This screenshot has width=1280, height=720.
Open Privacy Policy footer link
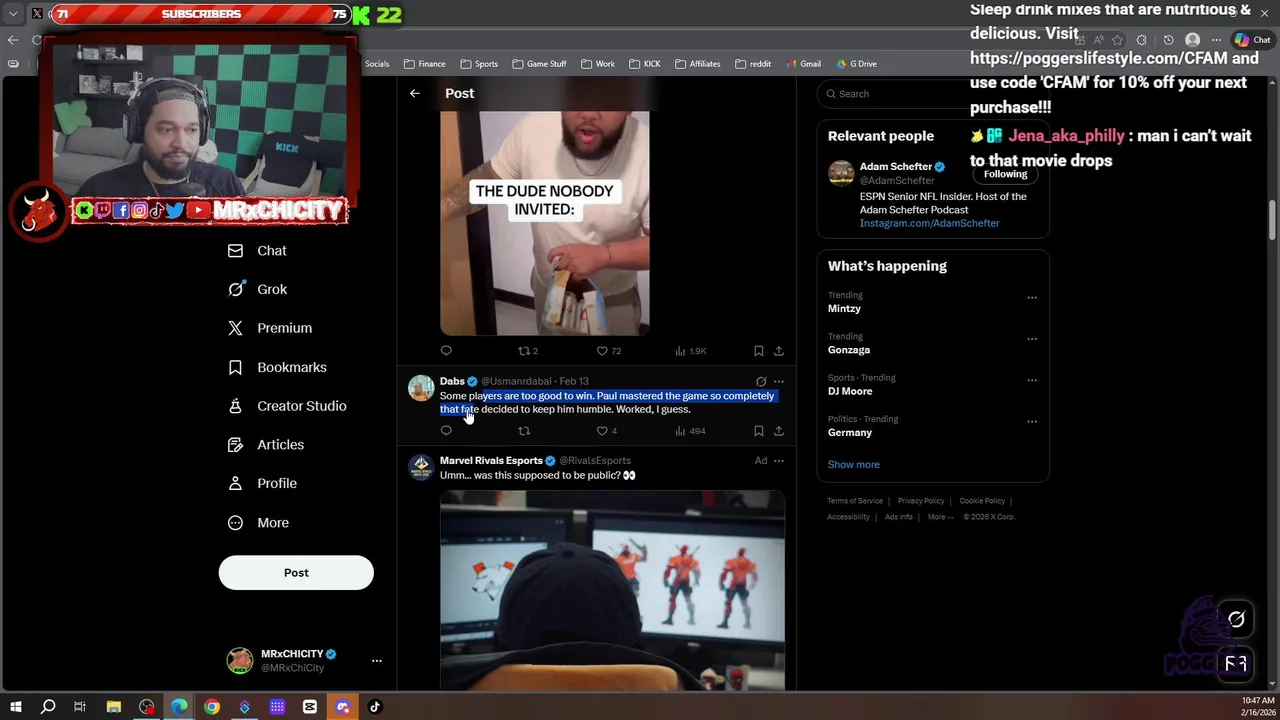[x=921, y=501]
